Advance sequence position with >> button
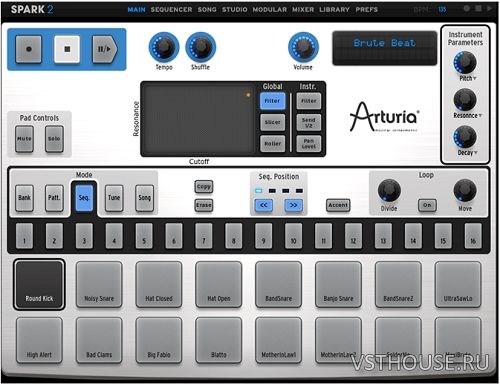Screen dimensions: 500x385 293,205
